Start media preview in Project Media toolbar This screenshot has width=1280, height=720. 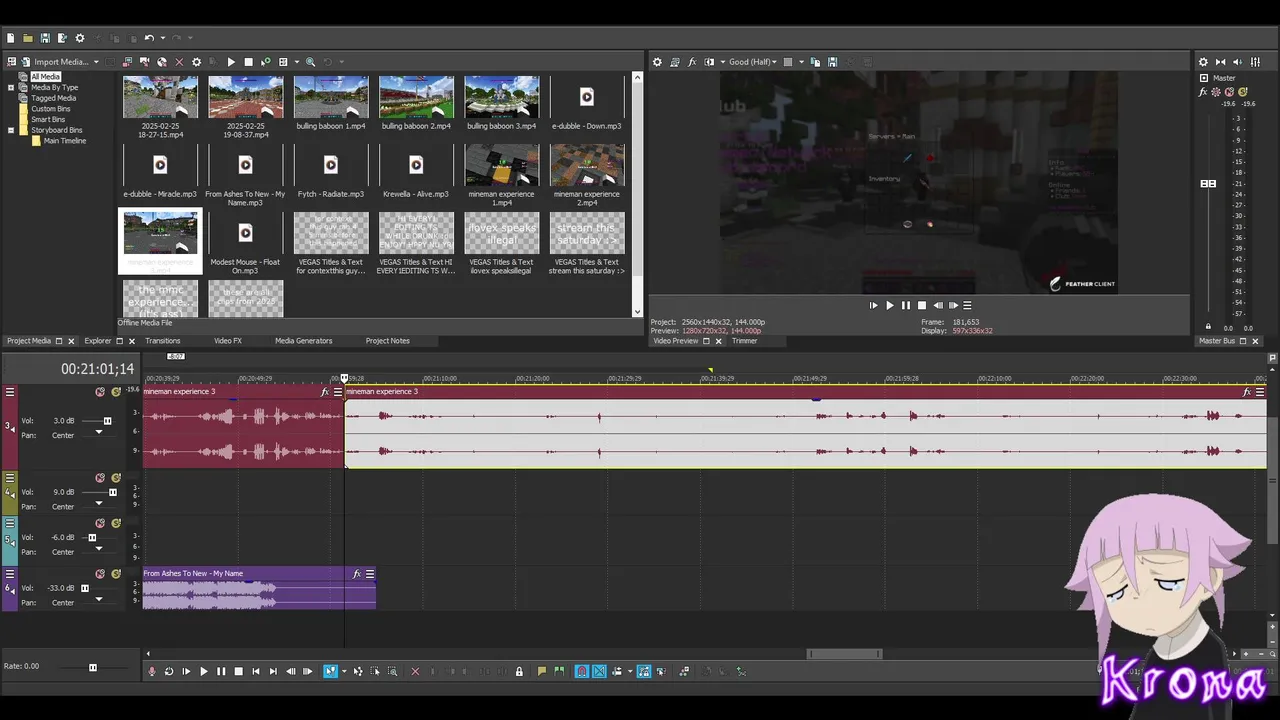pos(231,62)
